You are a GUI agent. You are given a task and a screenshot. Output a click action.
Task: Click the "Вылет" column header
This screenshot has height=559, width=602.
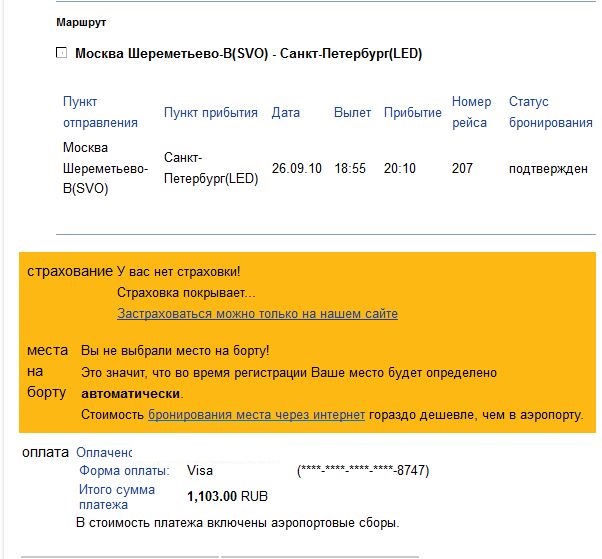[352, 113]
